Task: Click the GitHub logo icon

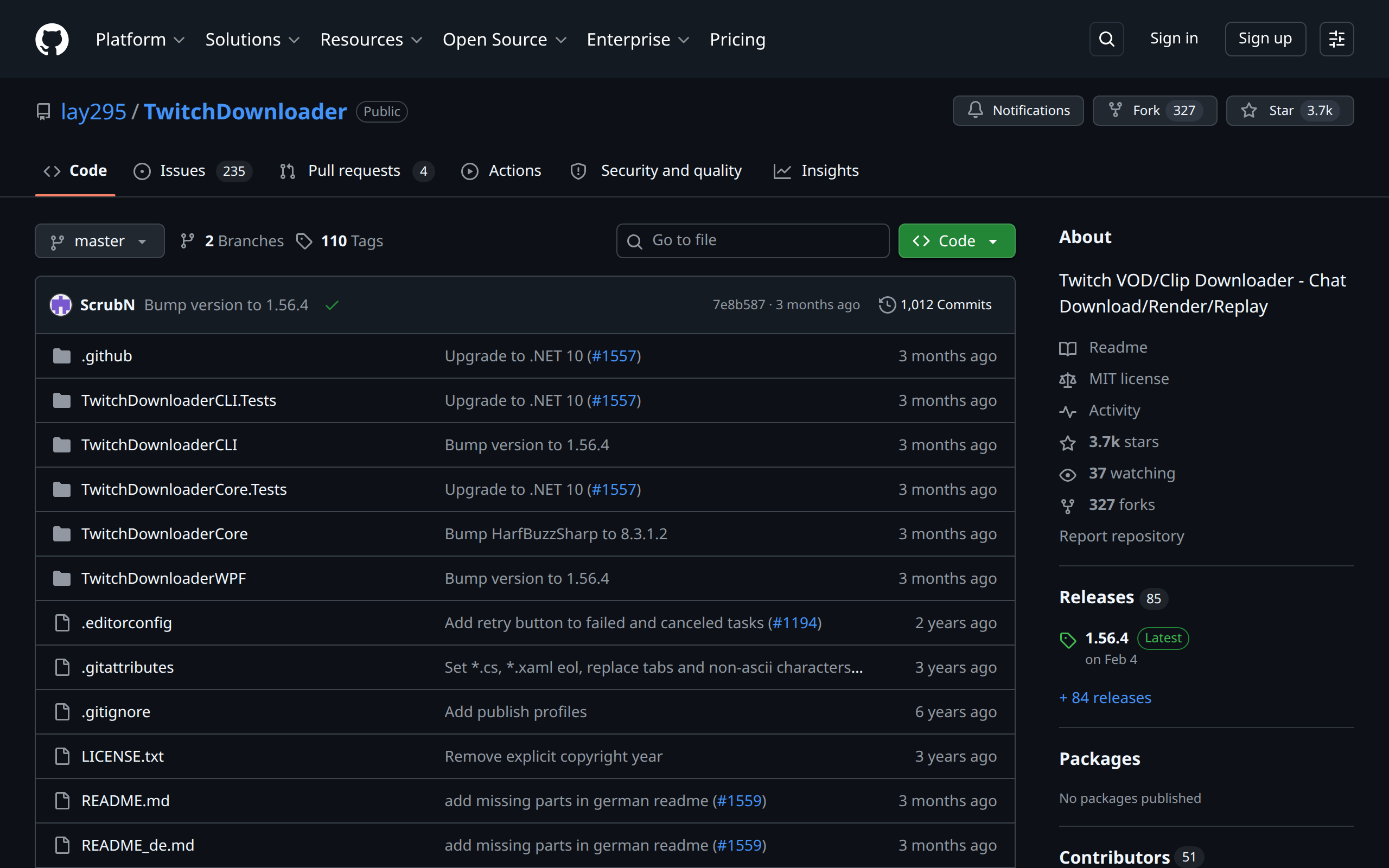Action: (52, 39)
